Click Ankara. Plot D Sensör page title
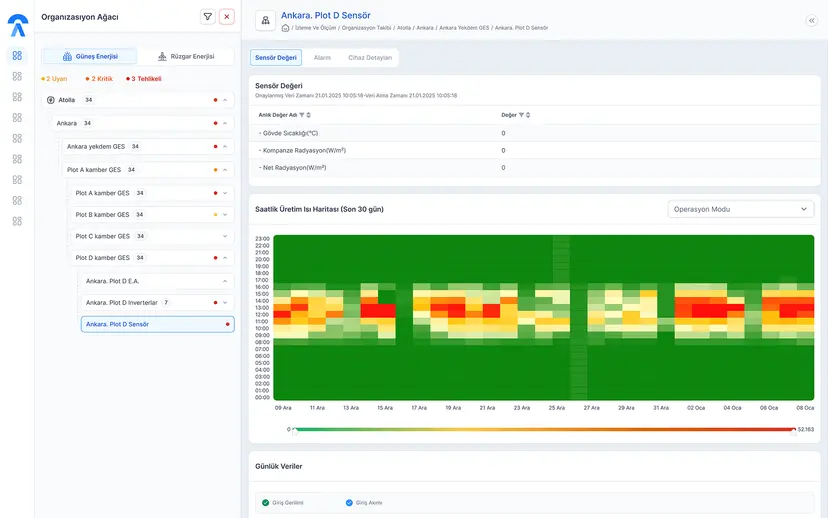The image size is (828, 518). 326,15
